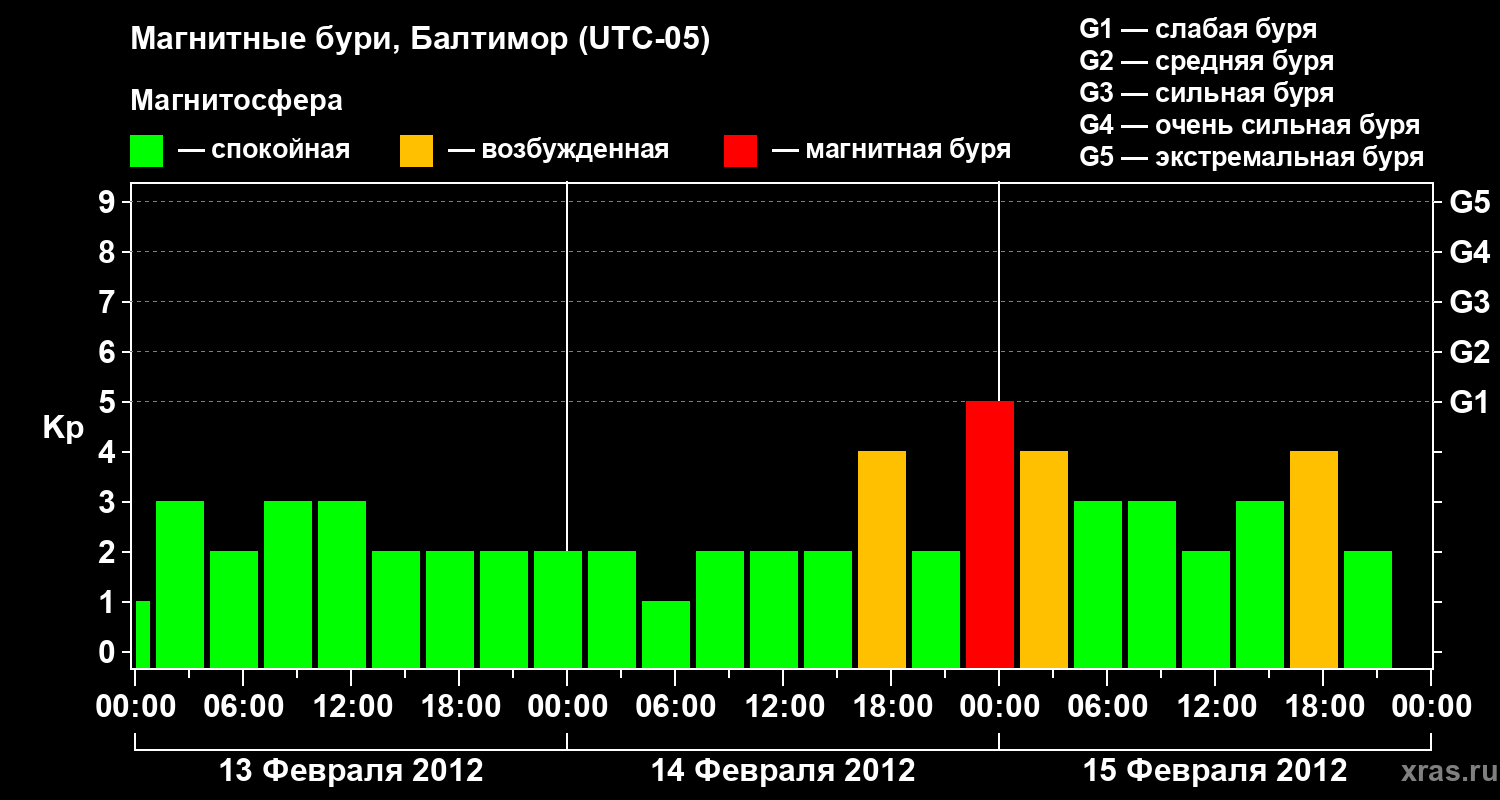Click the narrow first green bar with Kp 1
This screenshot has width=1500, height=800.
pos(142,634)
